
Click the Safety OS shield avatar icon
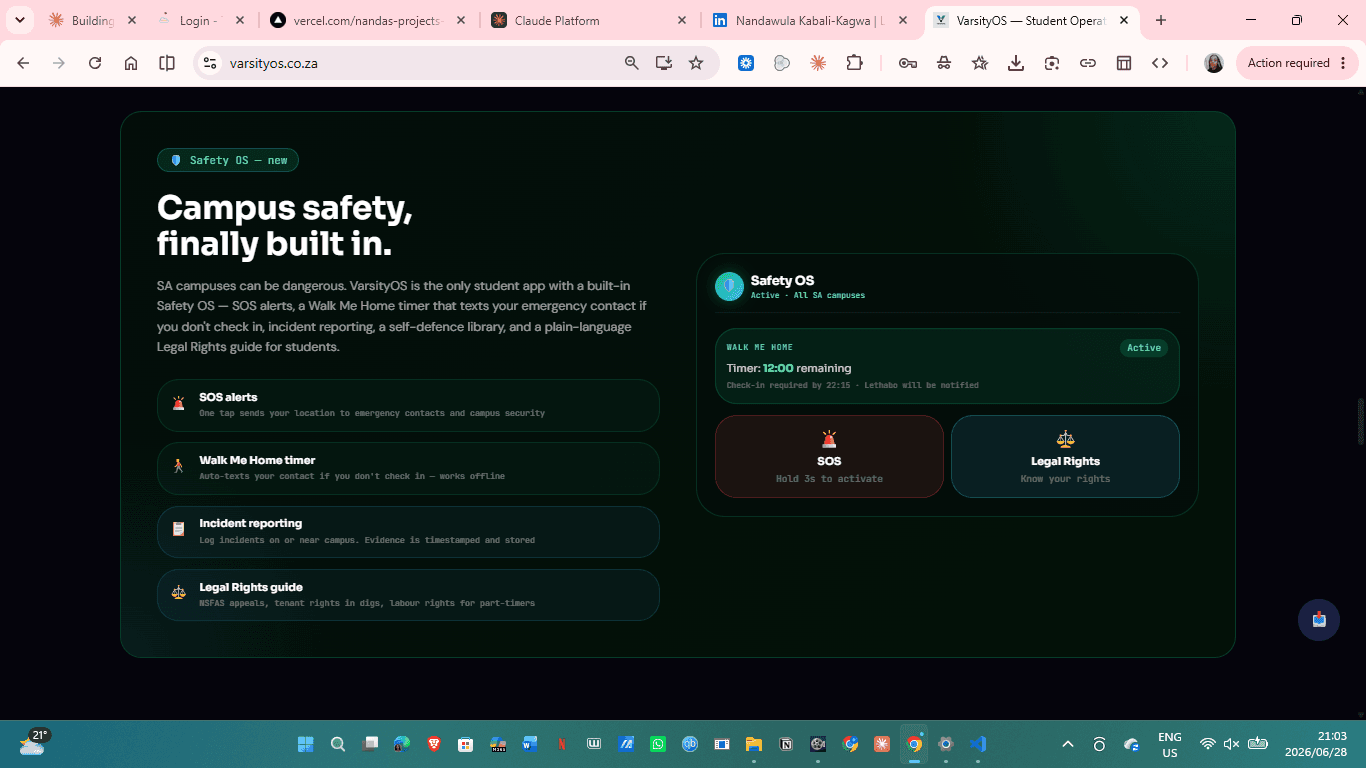click(x=729, y=286)
